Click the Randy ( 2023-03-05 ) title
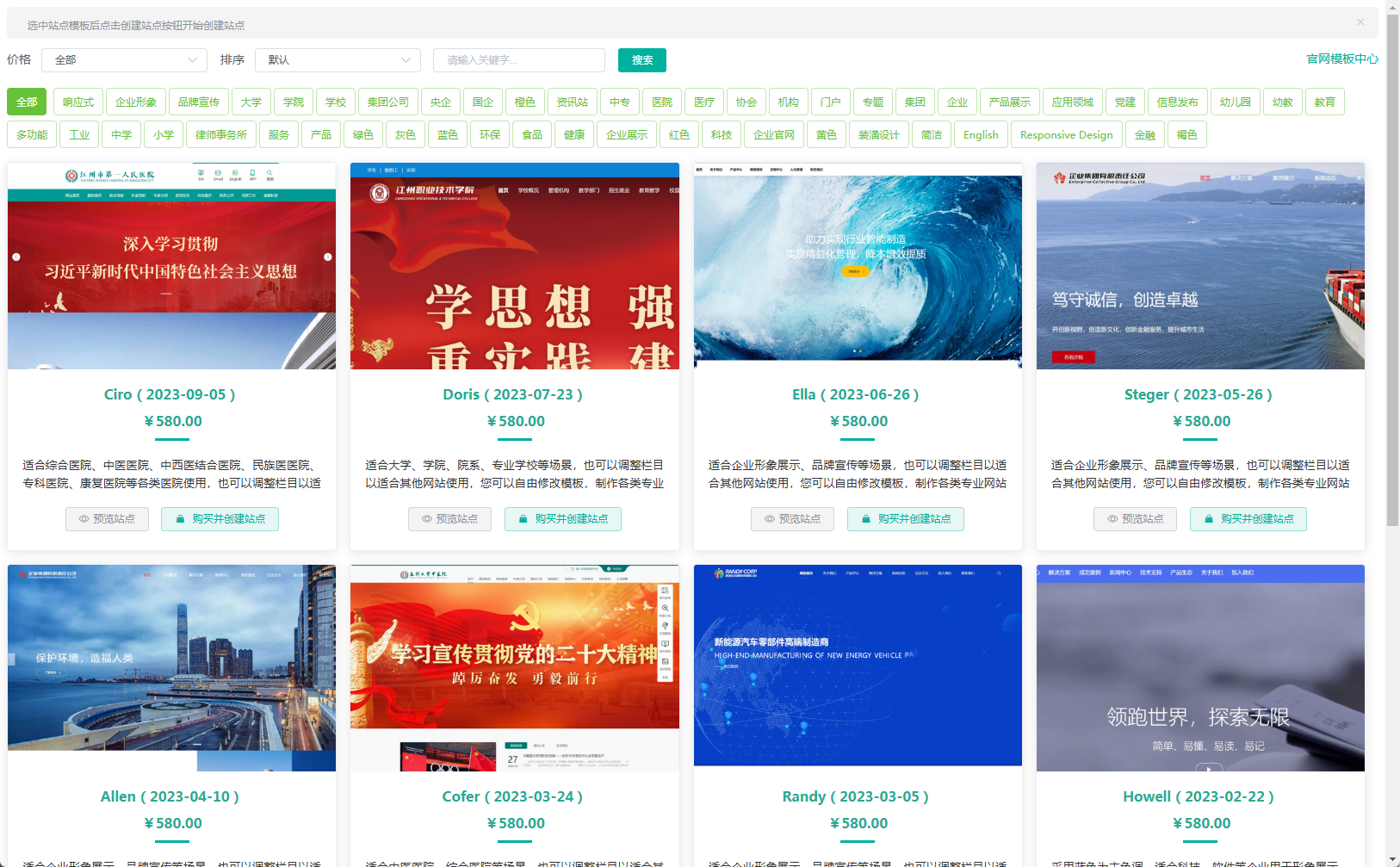 click(855, 796)
